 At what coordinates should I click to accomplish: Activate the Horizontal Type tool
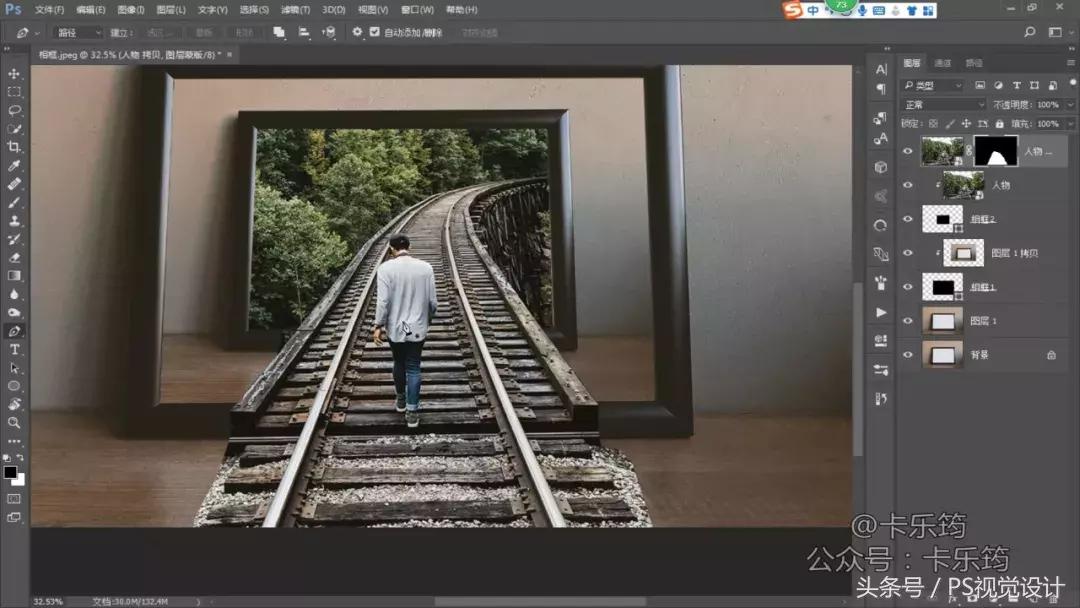tap(14, 349)
